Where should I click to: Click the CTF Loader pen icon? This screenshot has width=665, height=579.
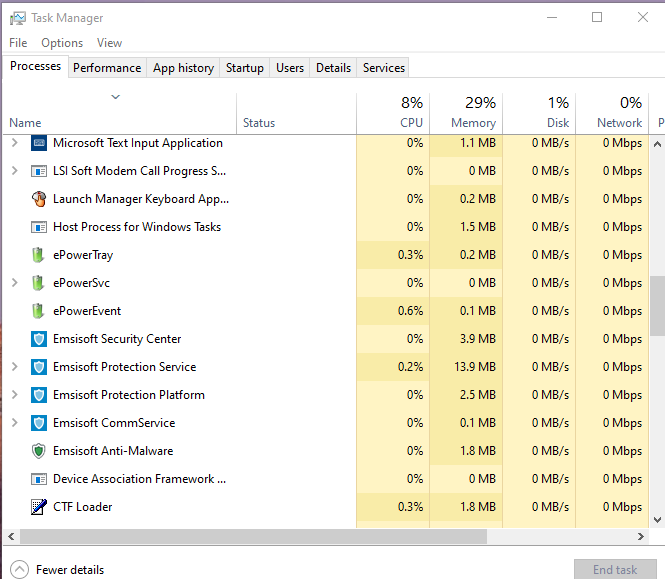[x=39, y=507]
